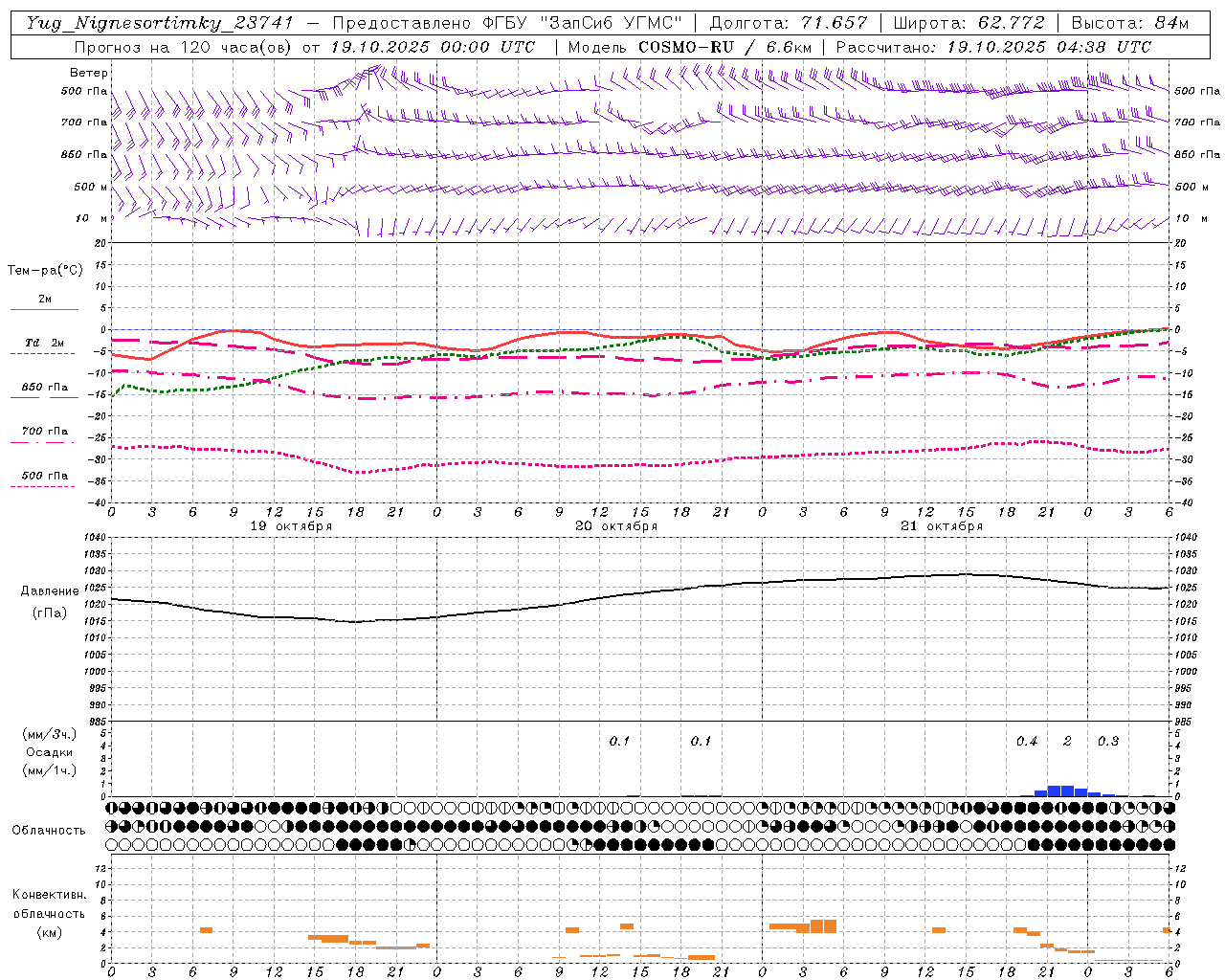Select the text Предоставлено ФГБУ "ЗапСиб УГМС"
The height and width of the screenshot is (980, 1225).
coord(507,23)
